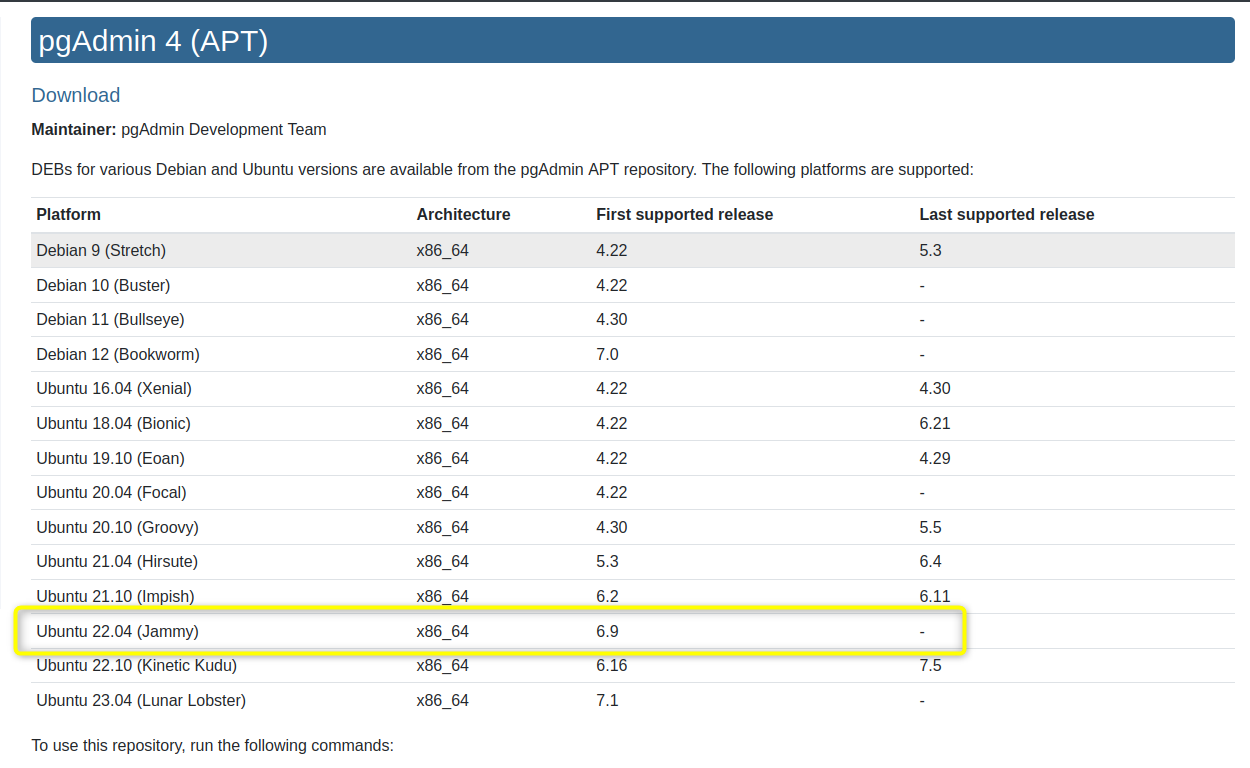Viewport: 1250px width, 768px height.
Task: Click the Maintainer: pgAdmin Development Team line
Action: coord(179,129)
